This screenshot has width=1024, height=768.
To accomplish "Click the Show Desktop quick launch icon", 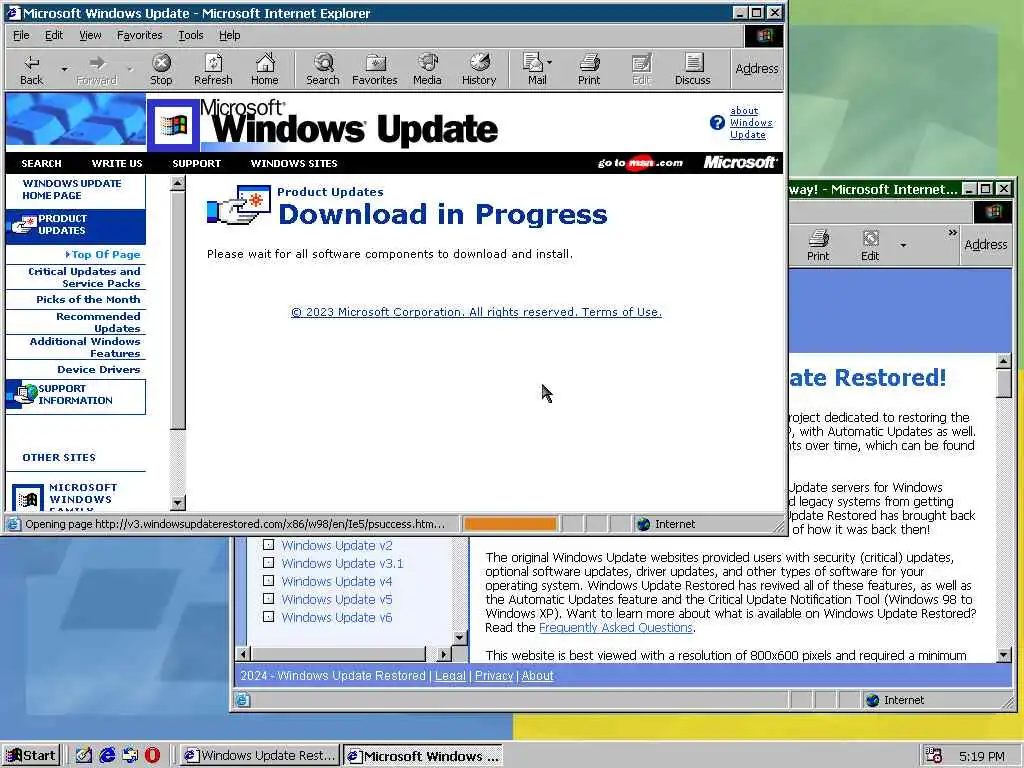I will tap(84, 755).
